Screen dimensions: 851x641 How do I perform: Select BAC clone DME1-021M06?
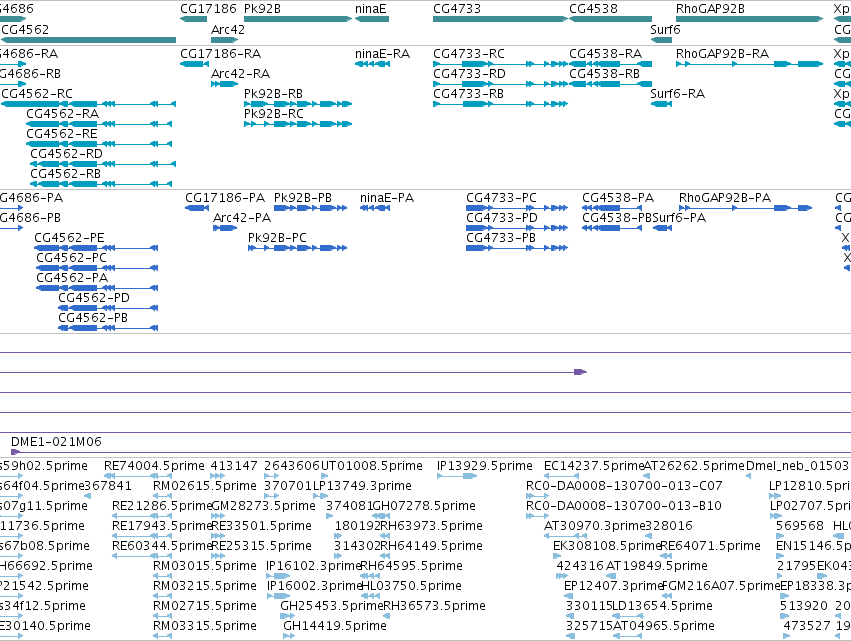[x=56, y=442]
